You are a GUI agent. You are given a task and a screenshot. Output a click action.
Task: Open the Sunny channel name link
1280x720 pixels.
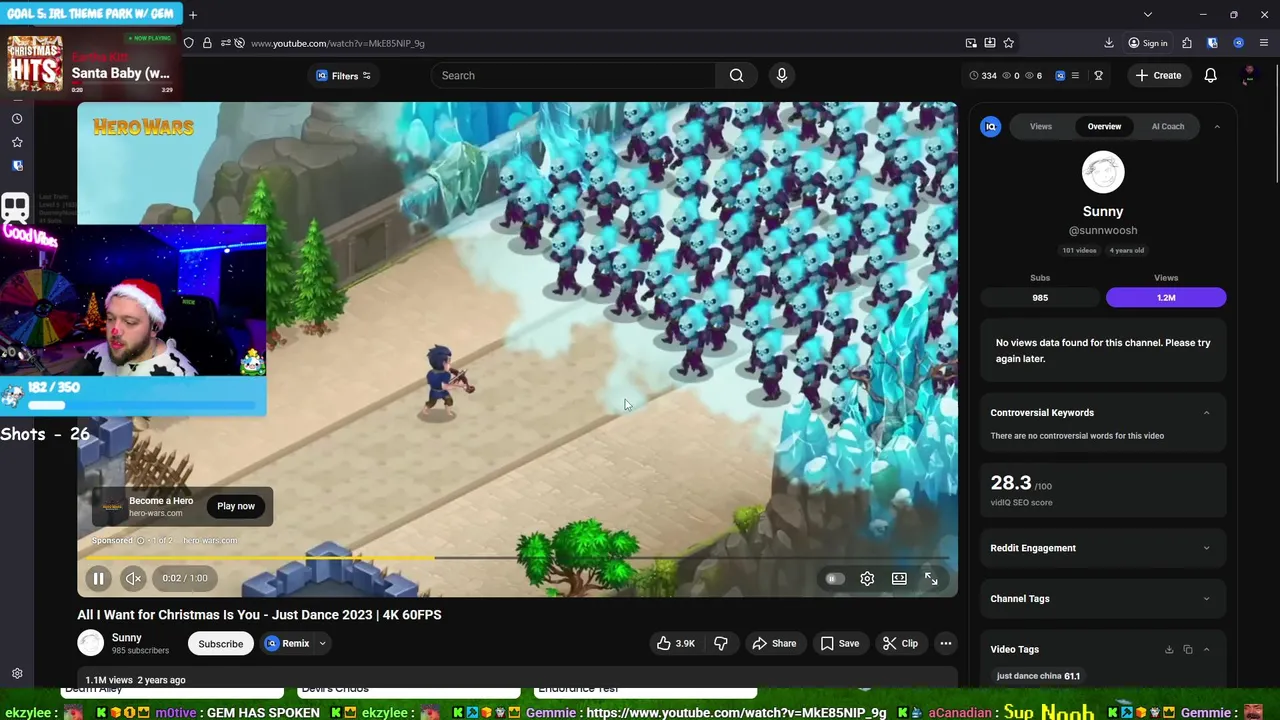[x=126, y=638]
